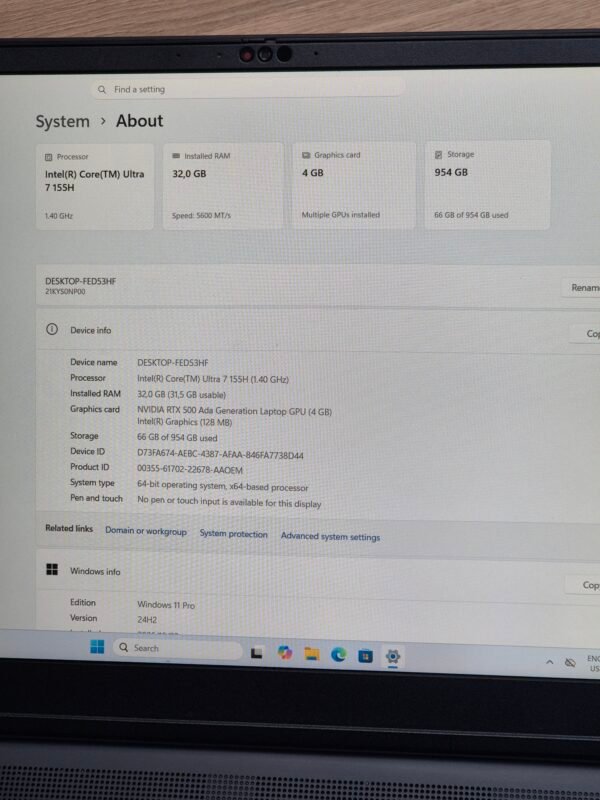Select No pen or touch input text
Screen dimensions: 600x800
pyautogui.click(x=229, y=502)
